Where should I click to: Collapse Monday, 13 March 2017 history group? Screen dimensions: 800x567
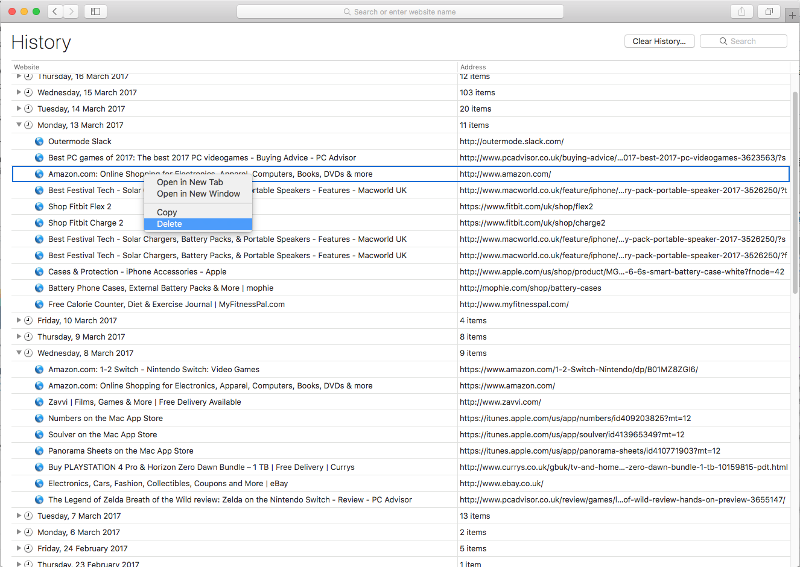[x=19, y=125]
